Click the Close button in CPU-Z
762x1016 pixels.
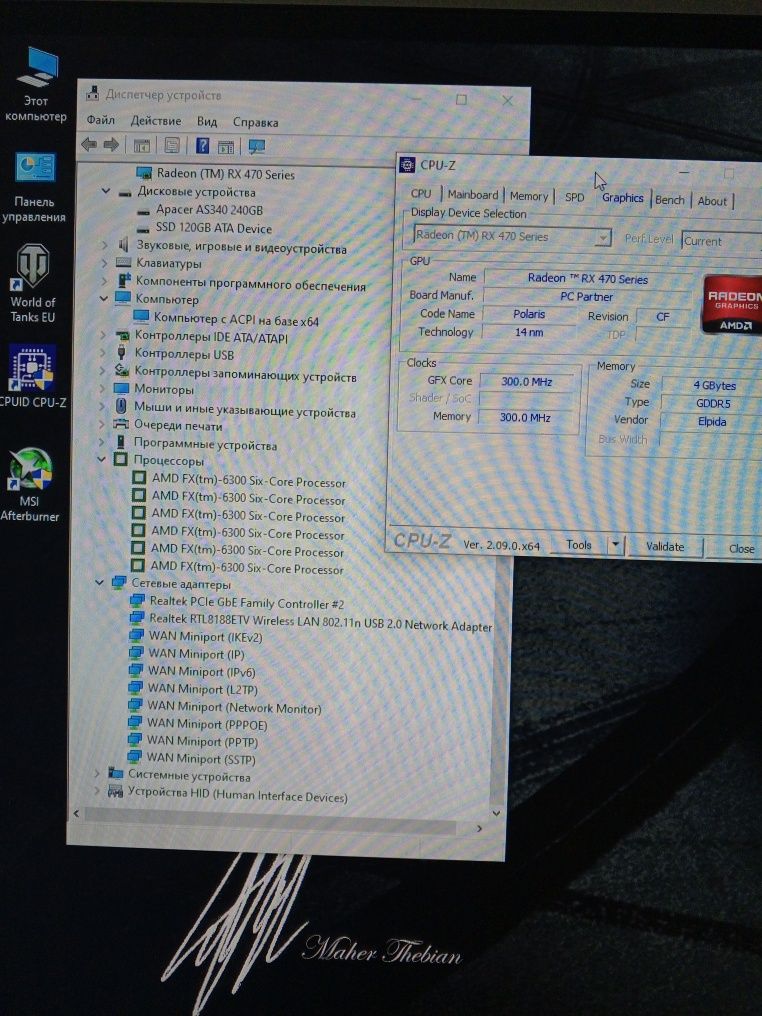741,548
